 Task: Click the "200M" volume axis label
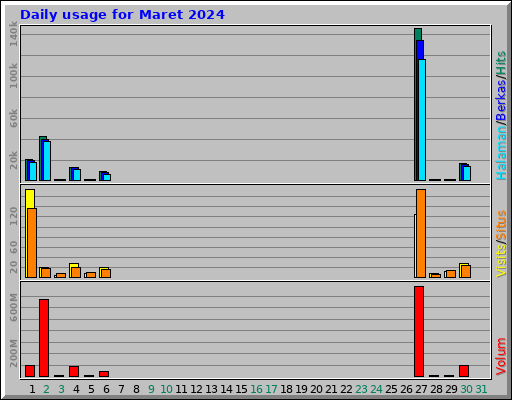(x=13, y=353)
